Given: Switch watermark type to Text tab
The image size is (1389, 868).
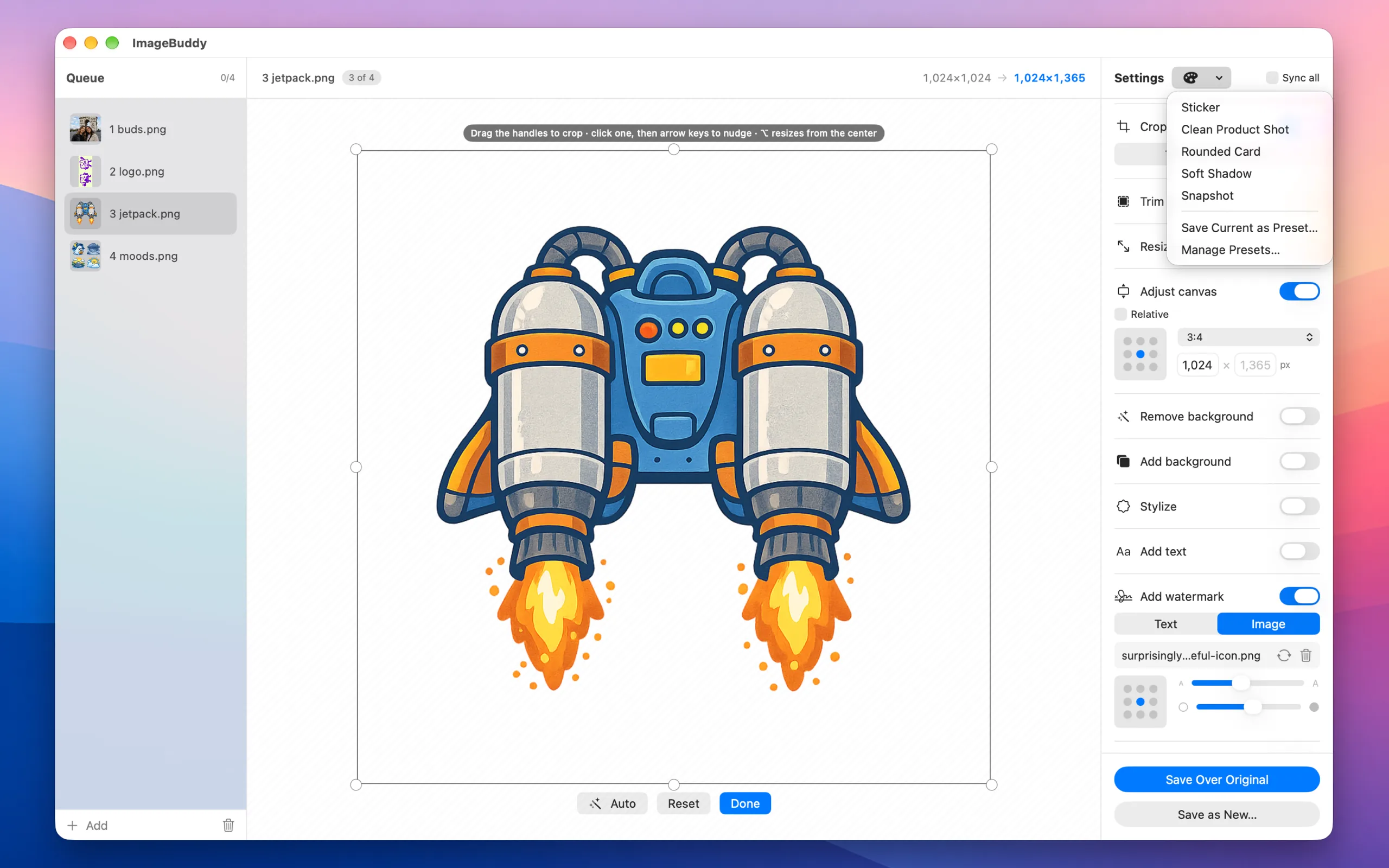Looking at the screenshot, I should (x=1165, y=624).
